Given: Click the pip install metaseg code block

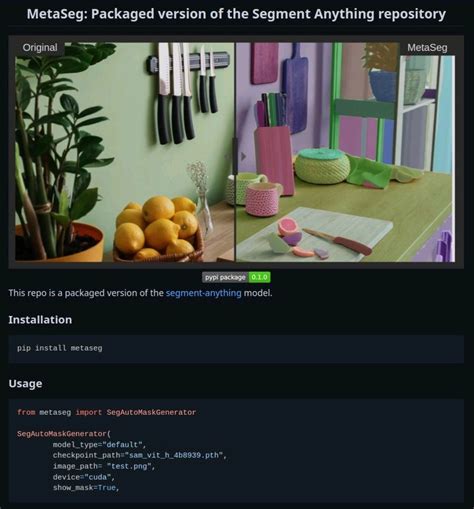Looking at the screenshot, I should click(x=236, y=349).
